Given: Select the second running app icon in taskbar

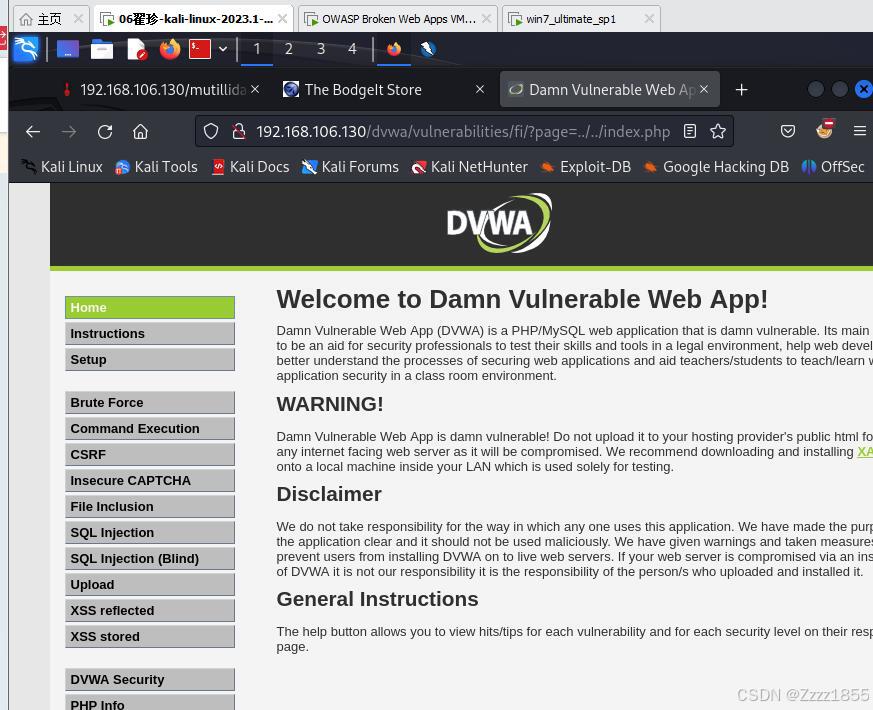Looking at the screenshot, I should (x=428, y=49).
